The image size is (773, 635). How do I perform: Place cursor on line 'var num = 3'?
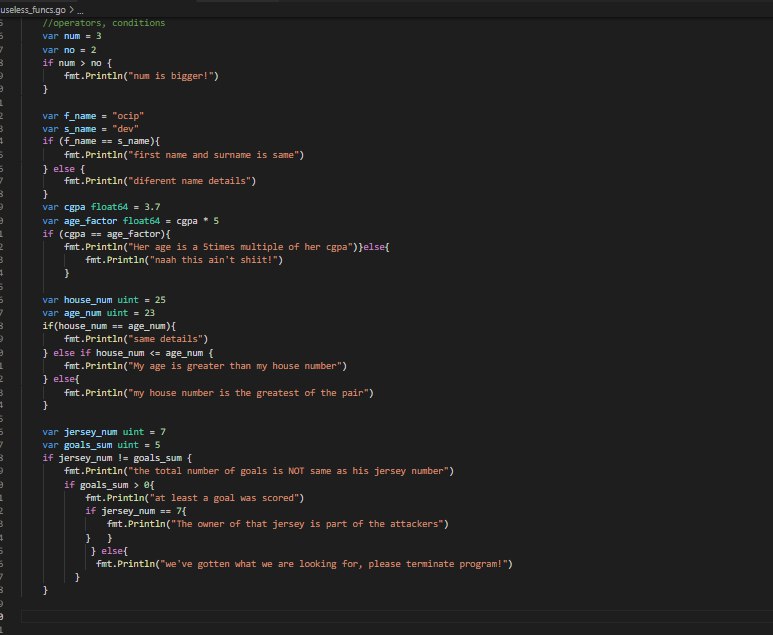click(x=72, y=36)
